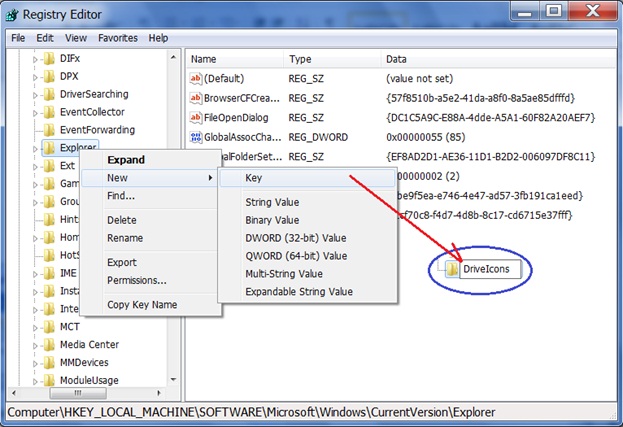Select String Value in the New submenu
623x427 pixels.
(x=307, y=202)
